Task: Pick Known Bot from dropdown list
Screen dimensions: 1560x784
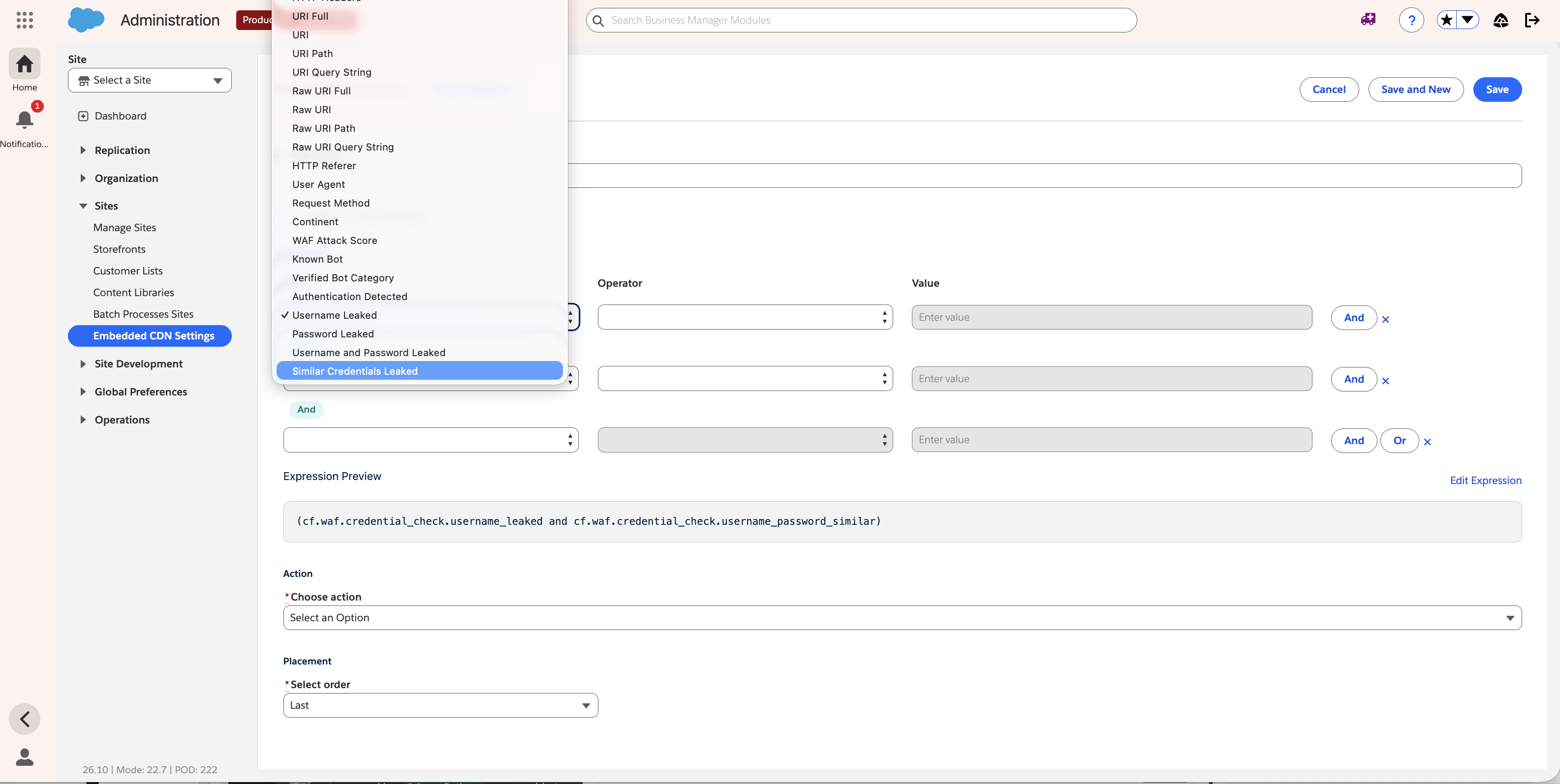Action: (419, 259)
